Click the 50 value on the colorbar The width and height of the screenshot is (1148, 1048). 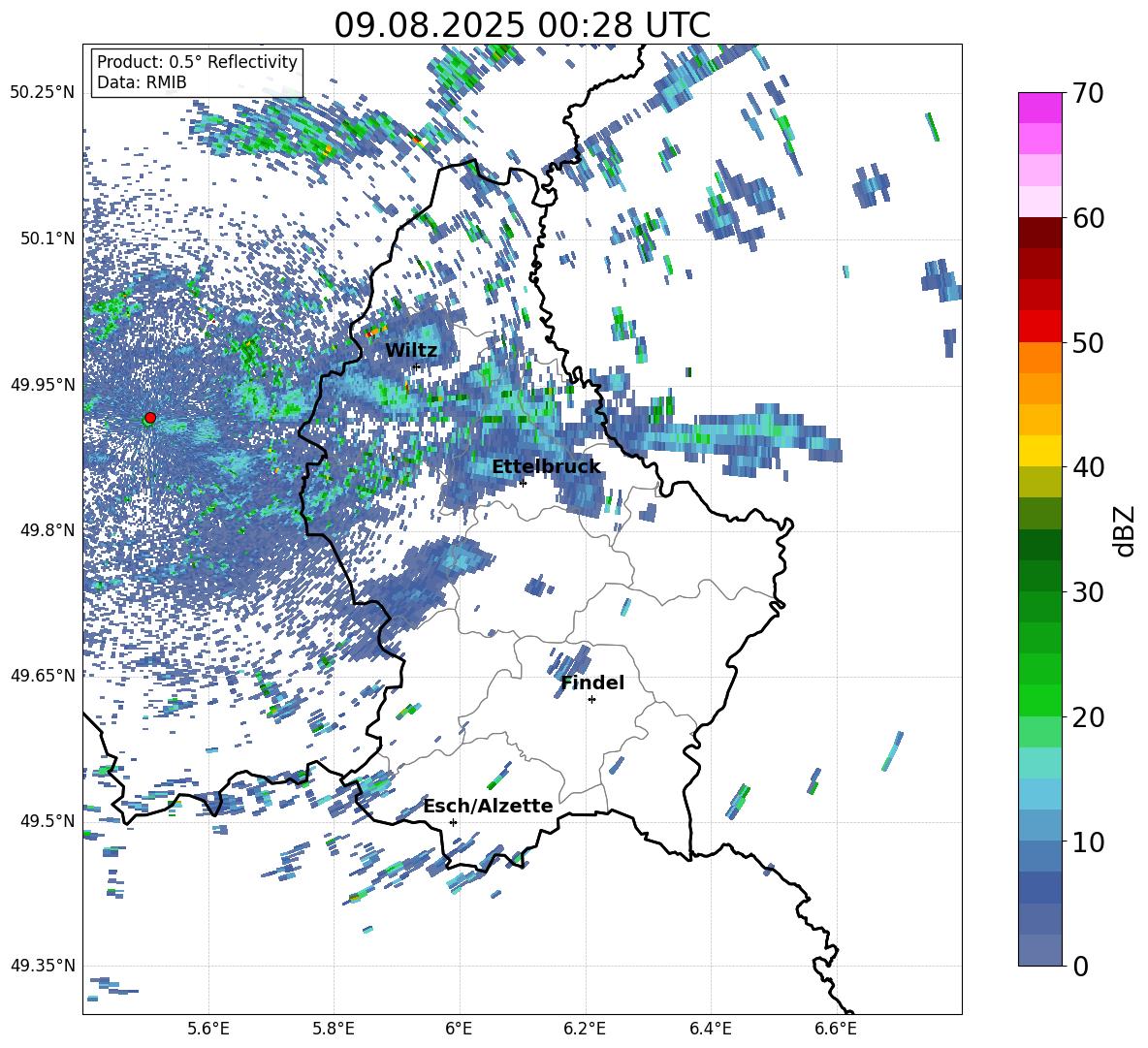(1088, 342)
